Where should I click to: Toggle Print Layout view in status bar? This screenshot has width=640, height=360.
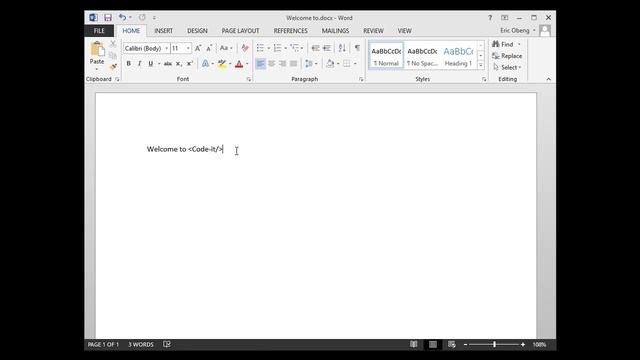point(433,344)
